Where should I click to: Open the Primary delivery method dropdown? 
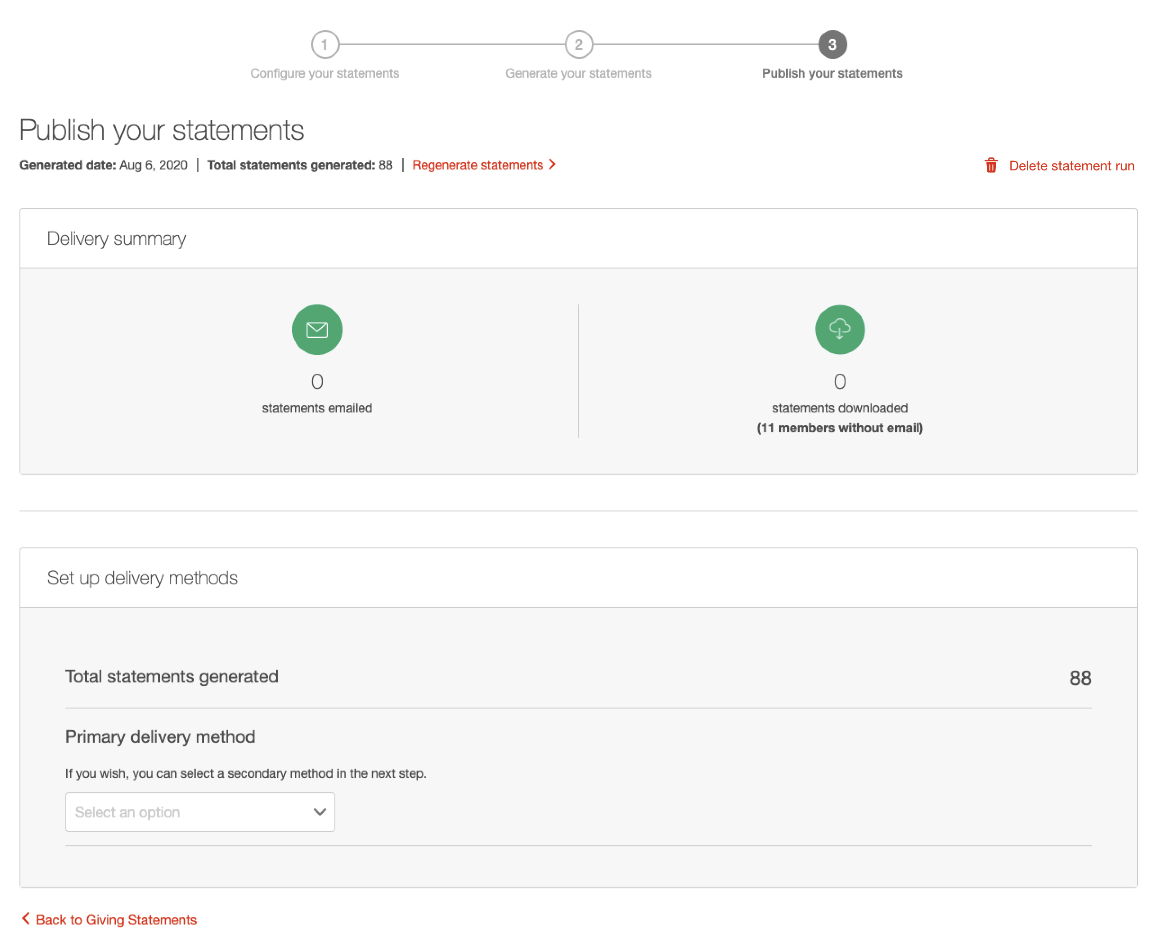(199, 812)
